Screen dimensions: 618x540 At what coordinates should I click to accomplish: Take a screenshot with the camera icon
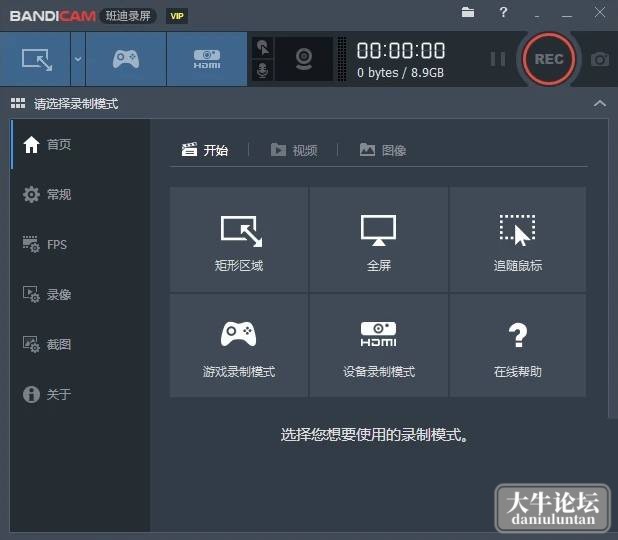tap(600, 59)
